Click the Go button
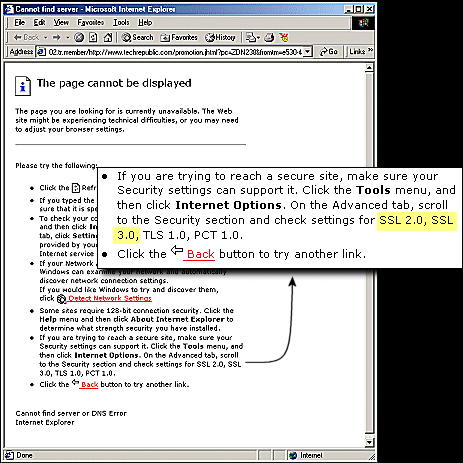463x463 pixels. coord(328,52)
